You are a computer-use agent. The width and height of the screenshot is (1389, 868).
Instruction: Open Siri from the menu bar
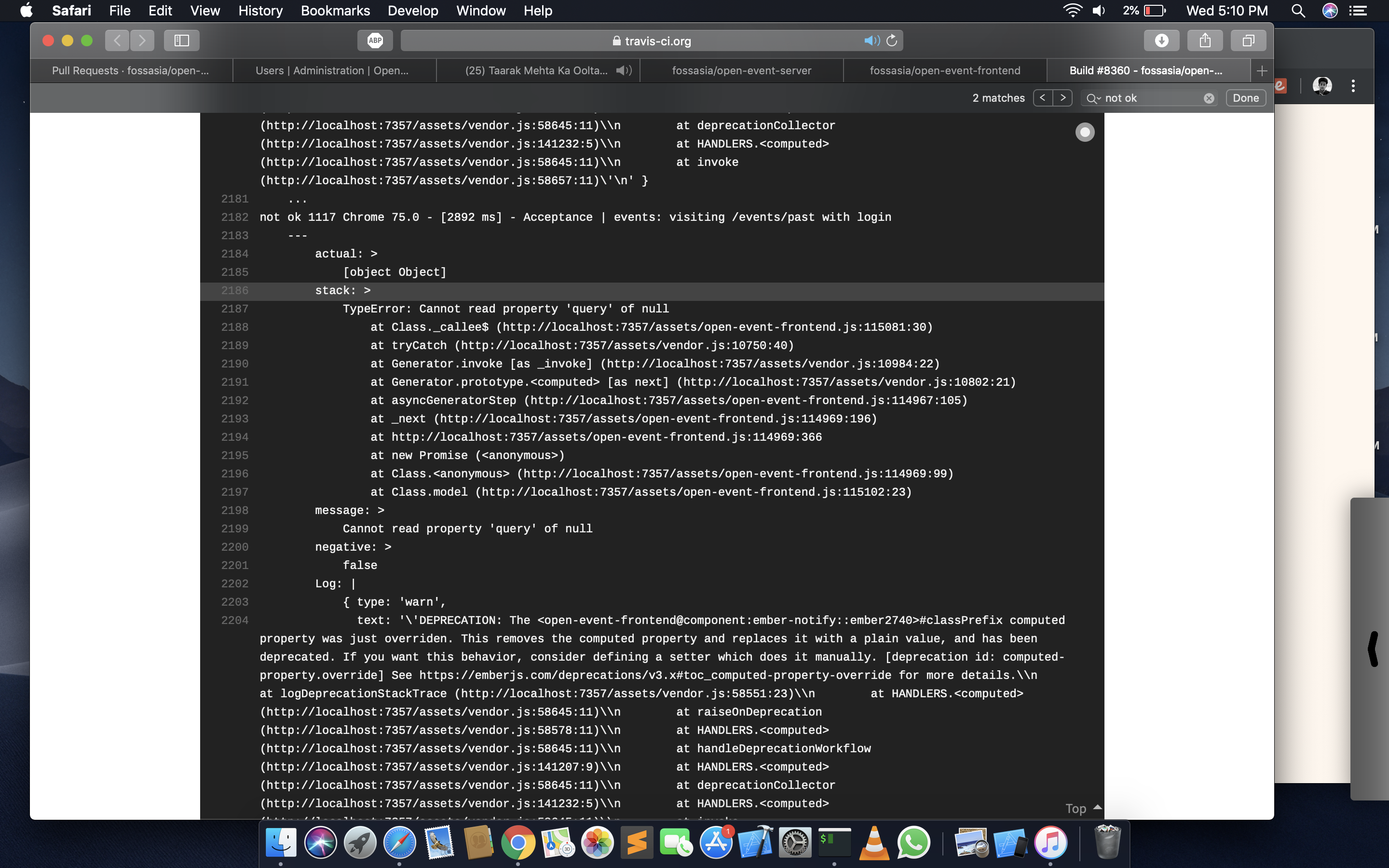coord(1329,10)
